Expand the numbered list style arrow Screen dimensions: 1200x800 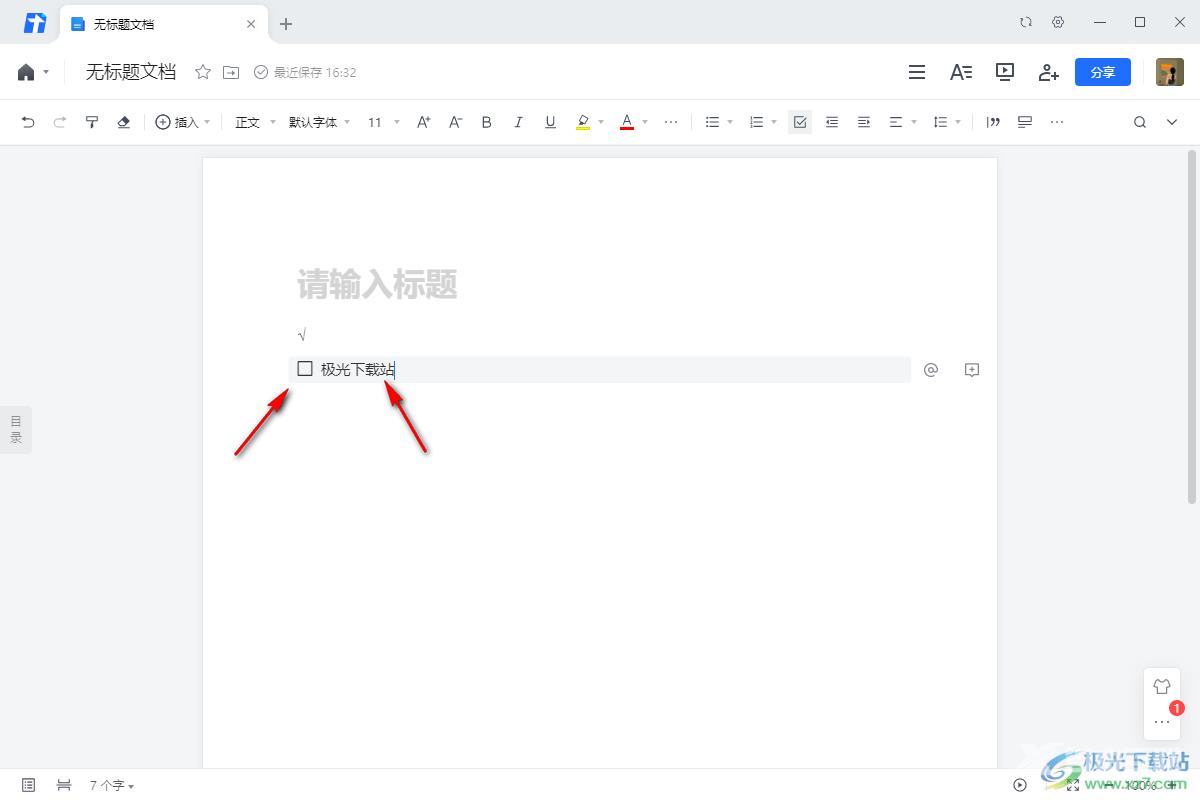point(774,122)
